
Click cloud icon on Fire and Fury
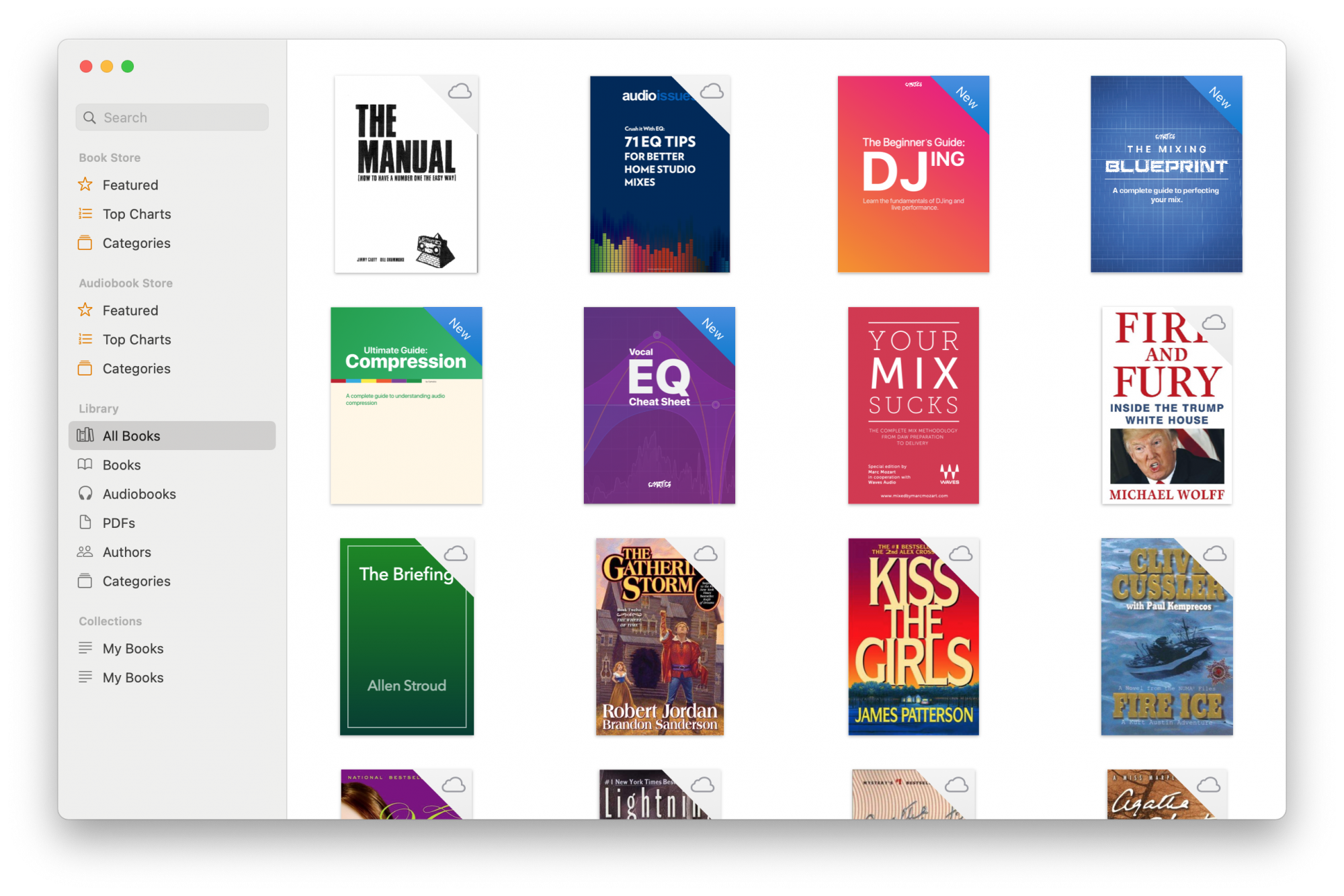(1214, 322)
